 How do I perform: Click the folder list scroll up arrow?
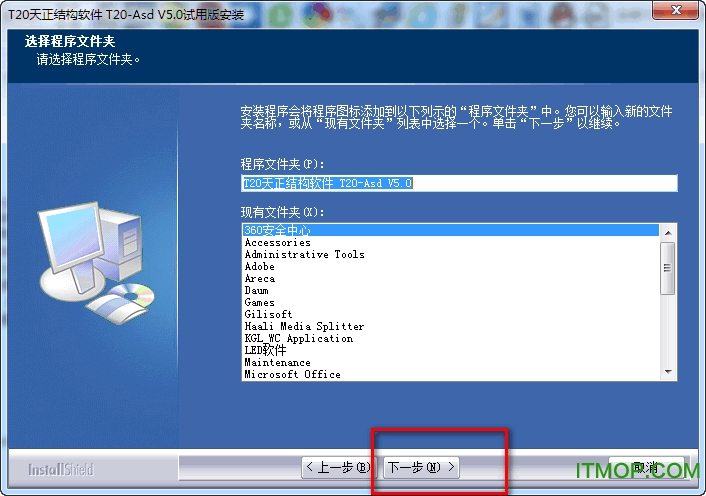668,231
